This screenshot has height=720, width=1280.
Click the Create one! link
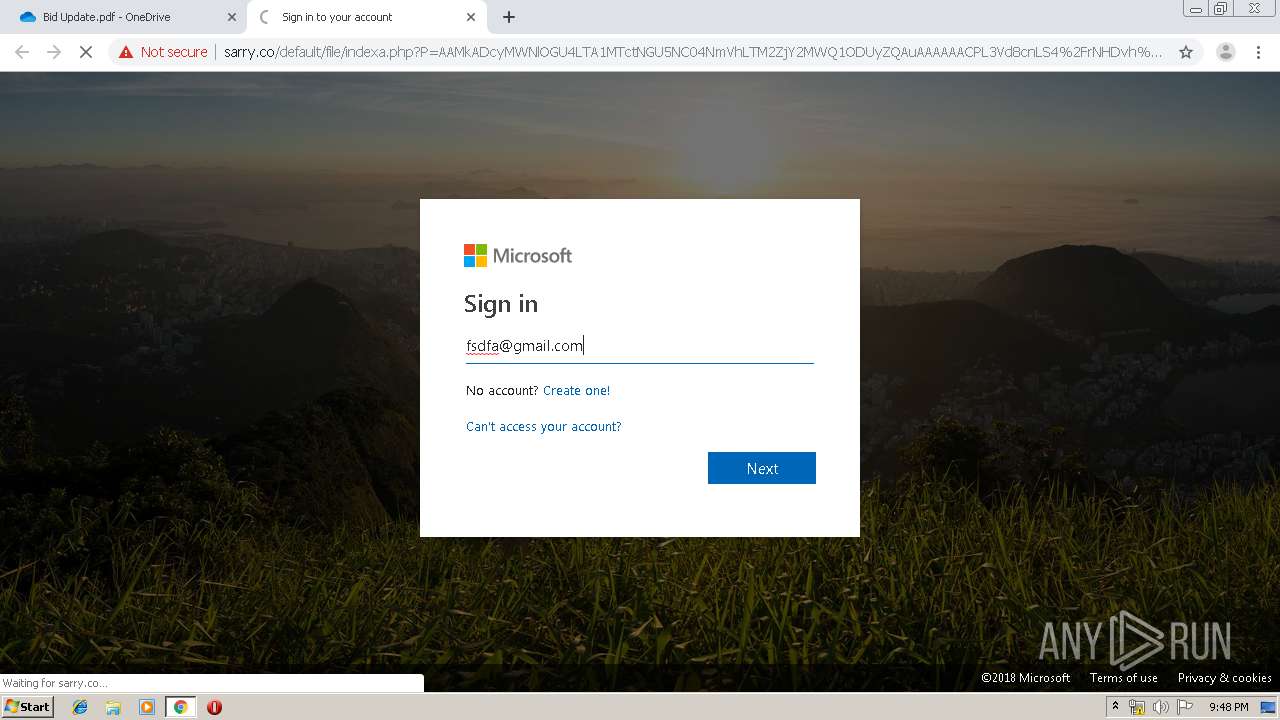[x=576, y=391]
